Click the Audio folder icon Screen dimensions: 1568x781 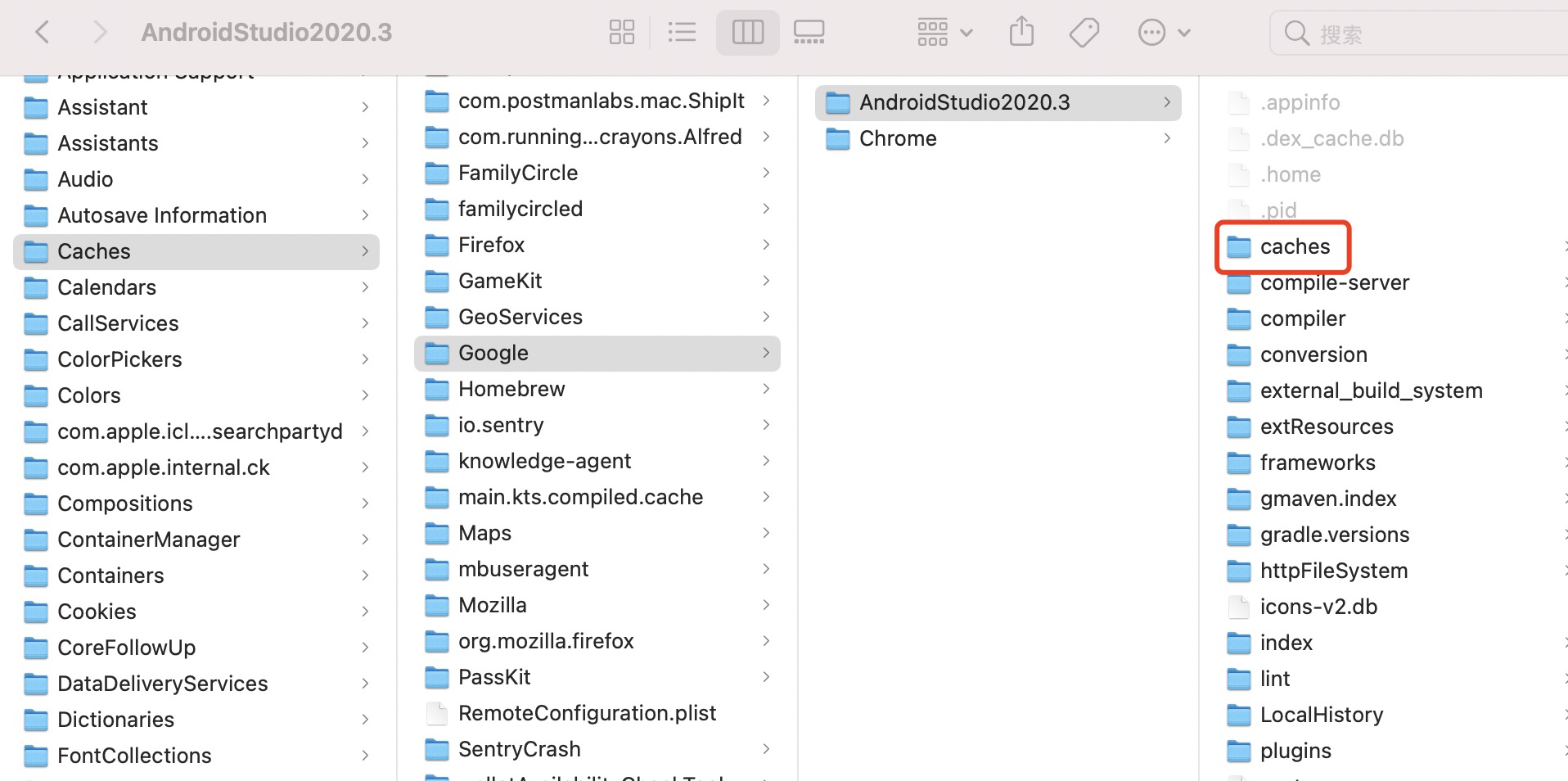[x=36, y=179]
